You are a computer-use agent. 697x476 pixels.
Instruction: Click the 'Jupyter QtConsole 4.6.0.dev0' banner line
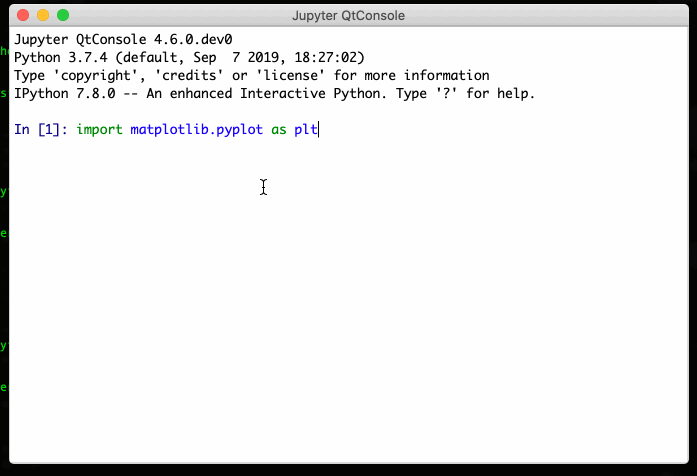point(123,40)
